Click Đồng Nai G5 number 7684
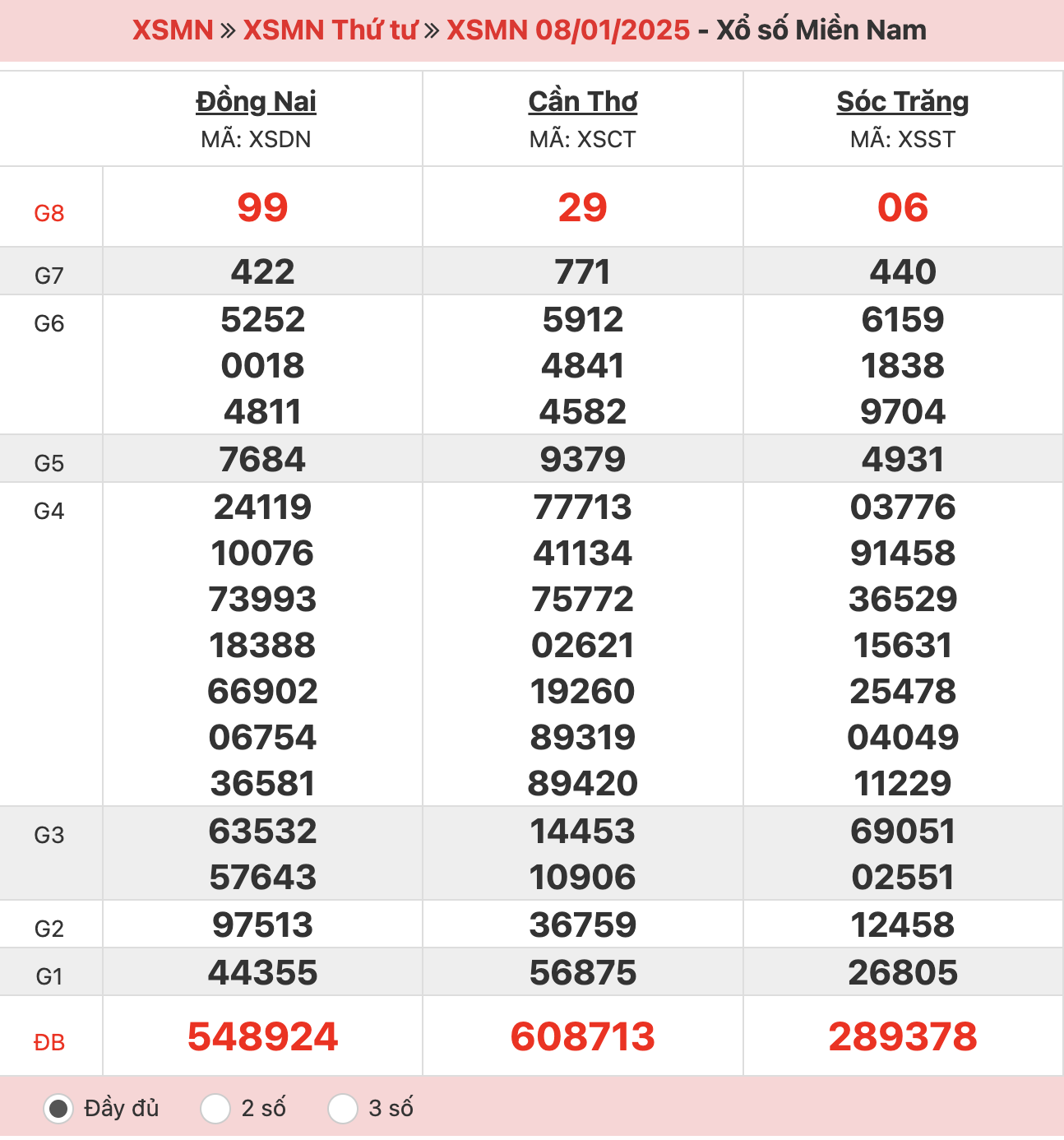 262,459
